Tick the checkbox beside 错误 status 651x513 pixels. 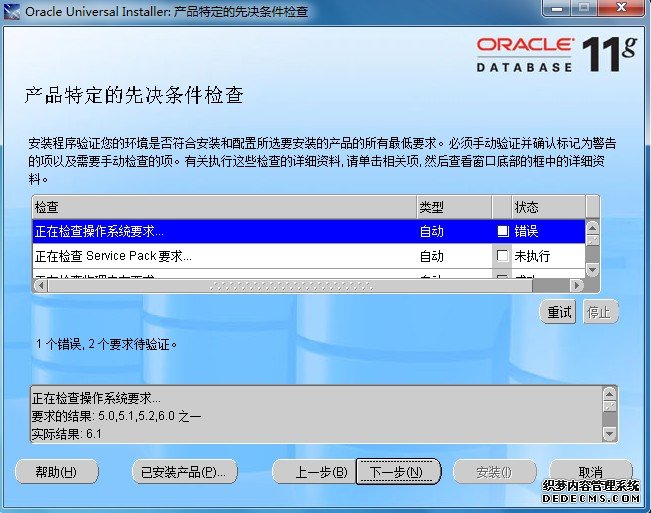503,231
